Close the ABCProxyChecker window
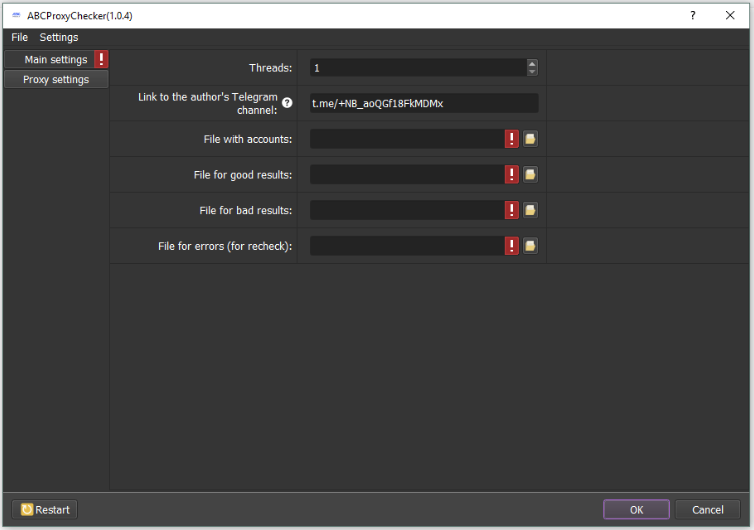The height and width of the screenshot is (530, 754). [730, 15]
